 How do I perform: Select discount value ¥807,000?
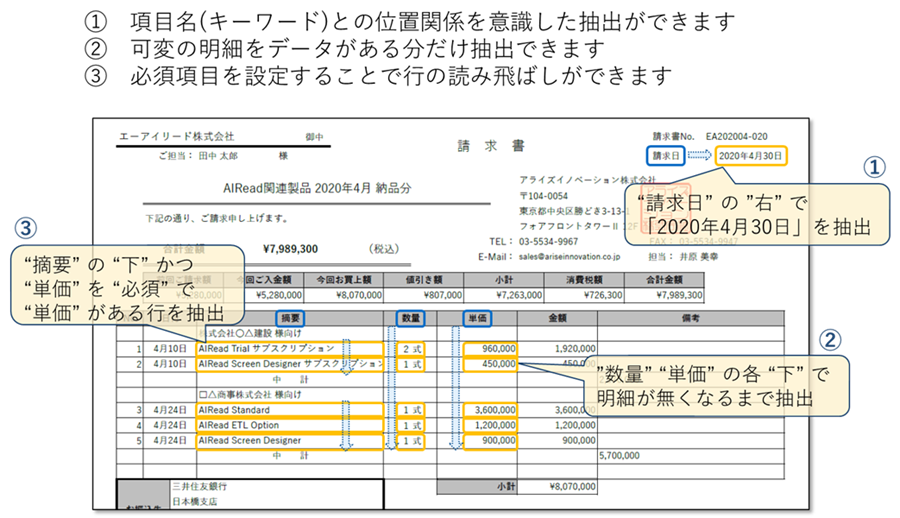coord(443,295)
